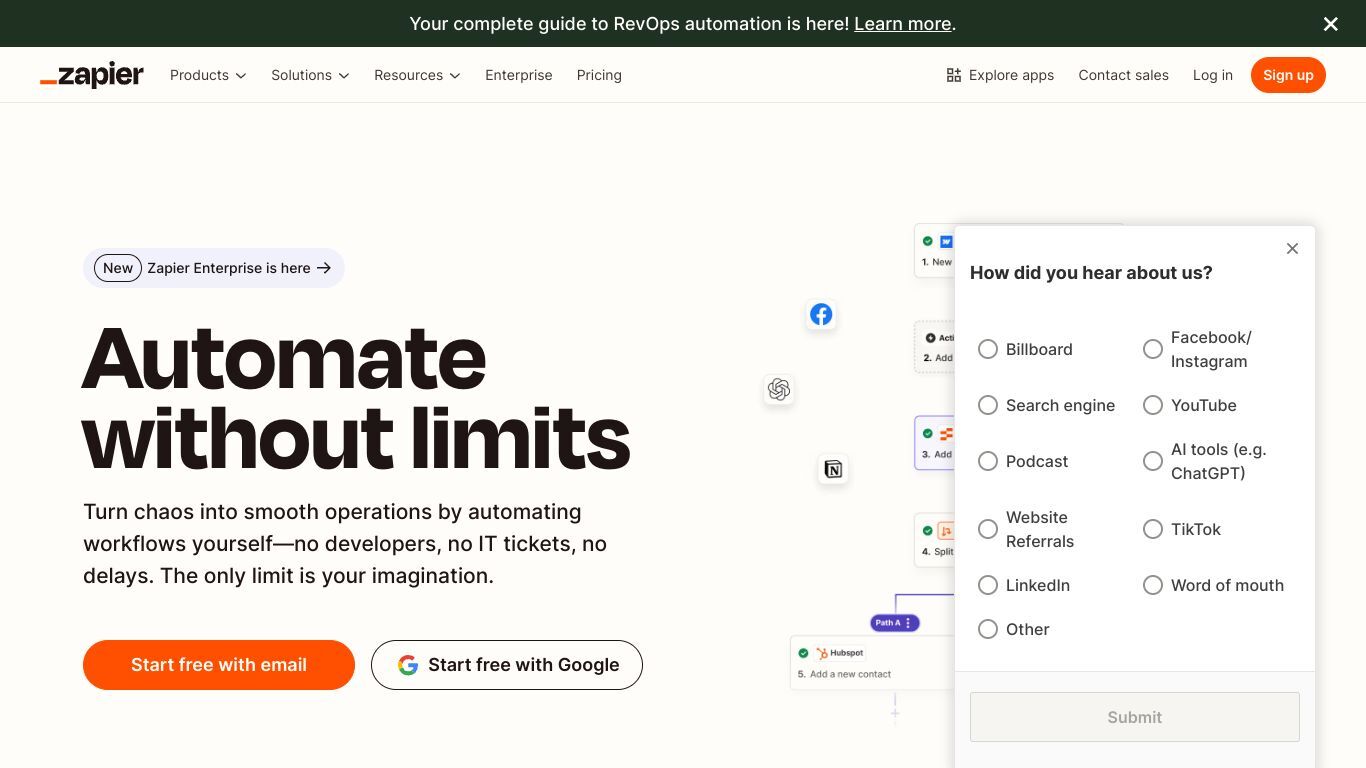Click the Log in link
This screenshot has width=1366, height=768.
1213,75
